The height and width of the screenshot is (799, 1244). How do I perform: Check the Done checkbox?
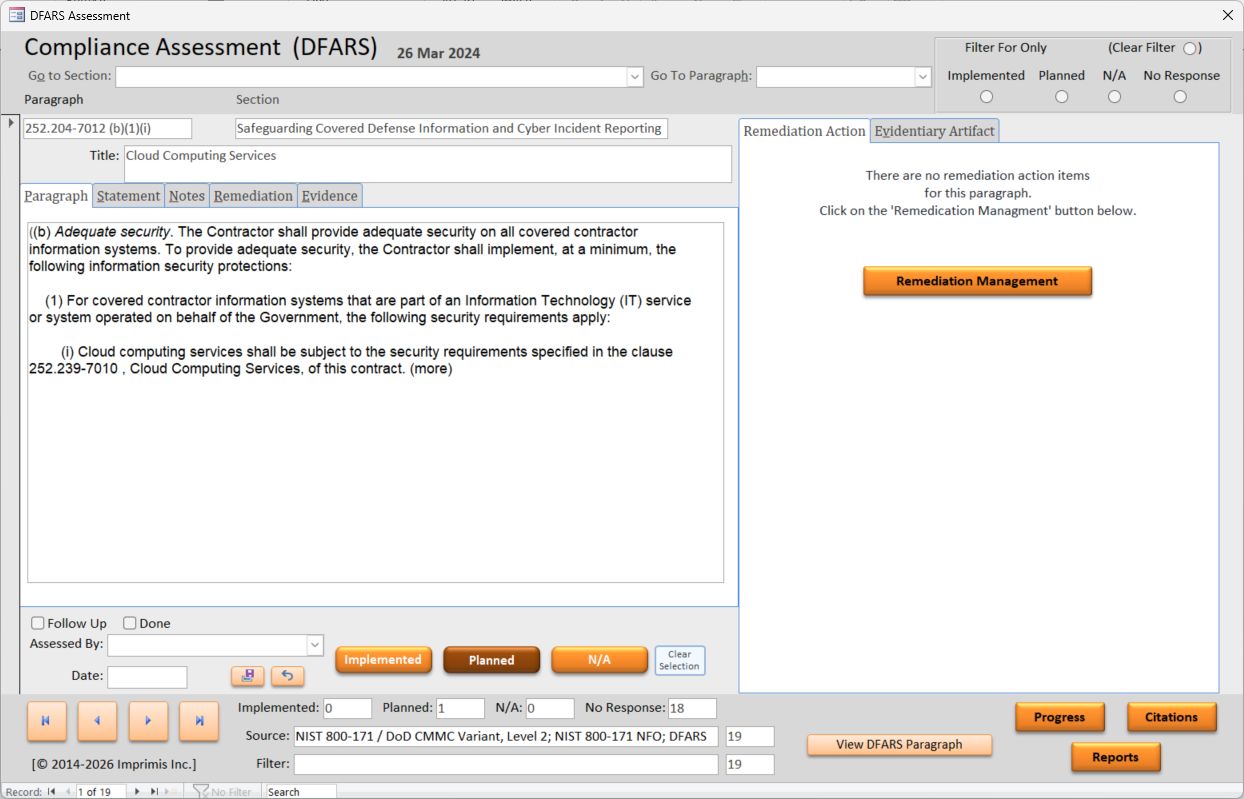(x=129, y=623)
